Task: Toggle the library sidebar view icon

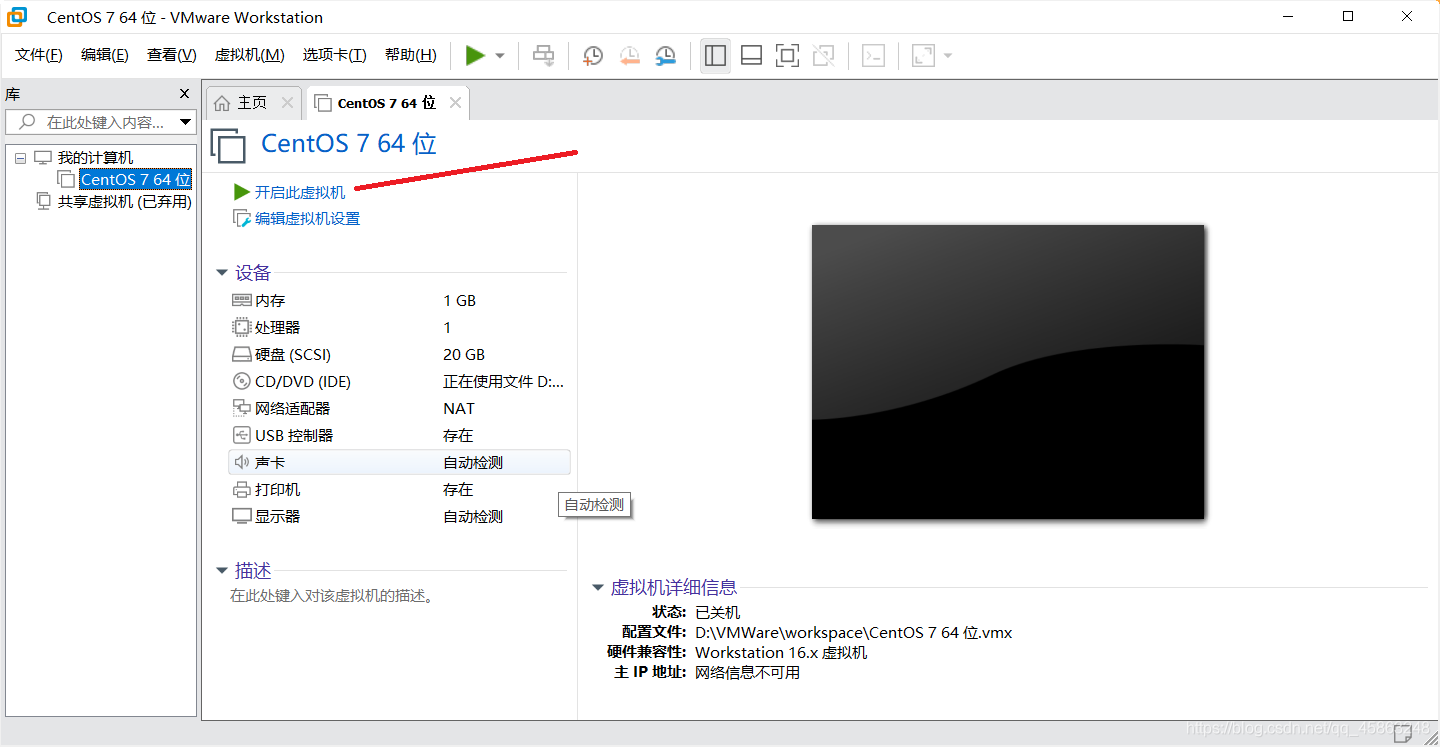Action: pos(715,56)
